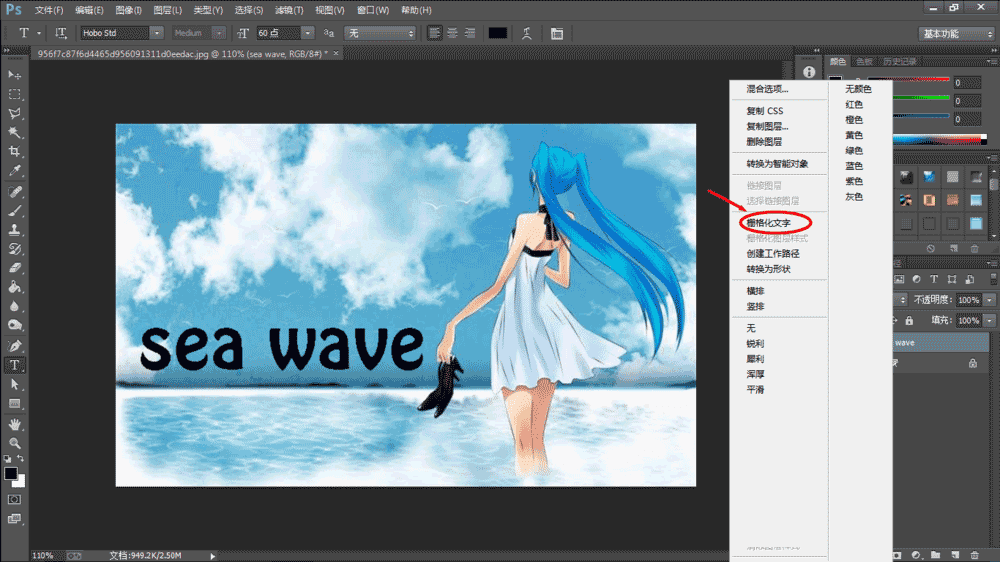Select the 红色 layer color option

tap(854, 104)
